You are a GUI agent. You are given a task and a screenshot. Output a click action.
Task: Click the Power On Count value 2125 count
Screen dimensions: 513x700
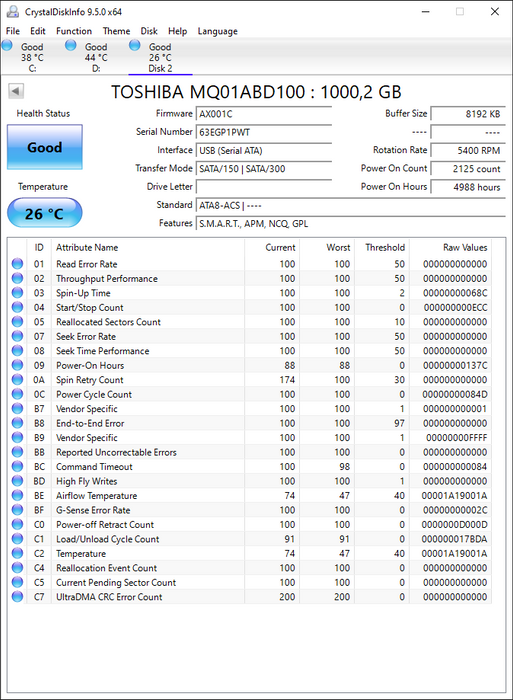pyautogui.click(x=468, y=169)
